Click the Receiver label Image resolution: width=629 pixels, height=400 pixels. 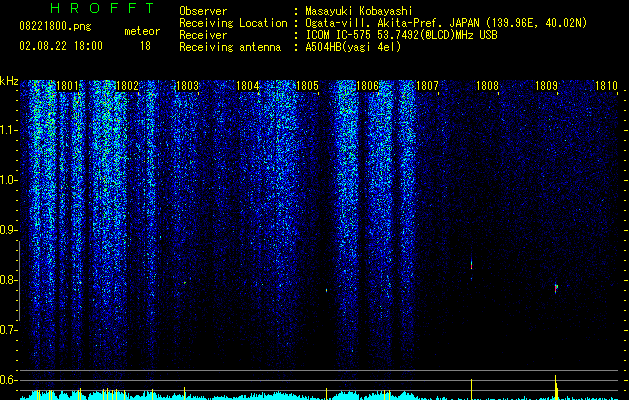pos(203,35)
